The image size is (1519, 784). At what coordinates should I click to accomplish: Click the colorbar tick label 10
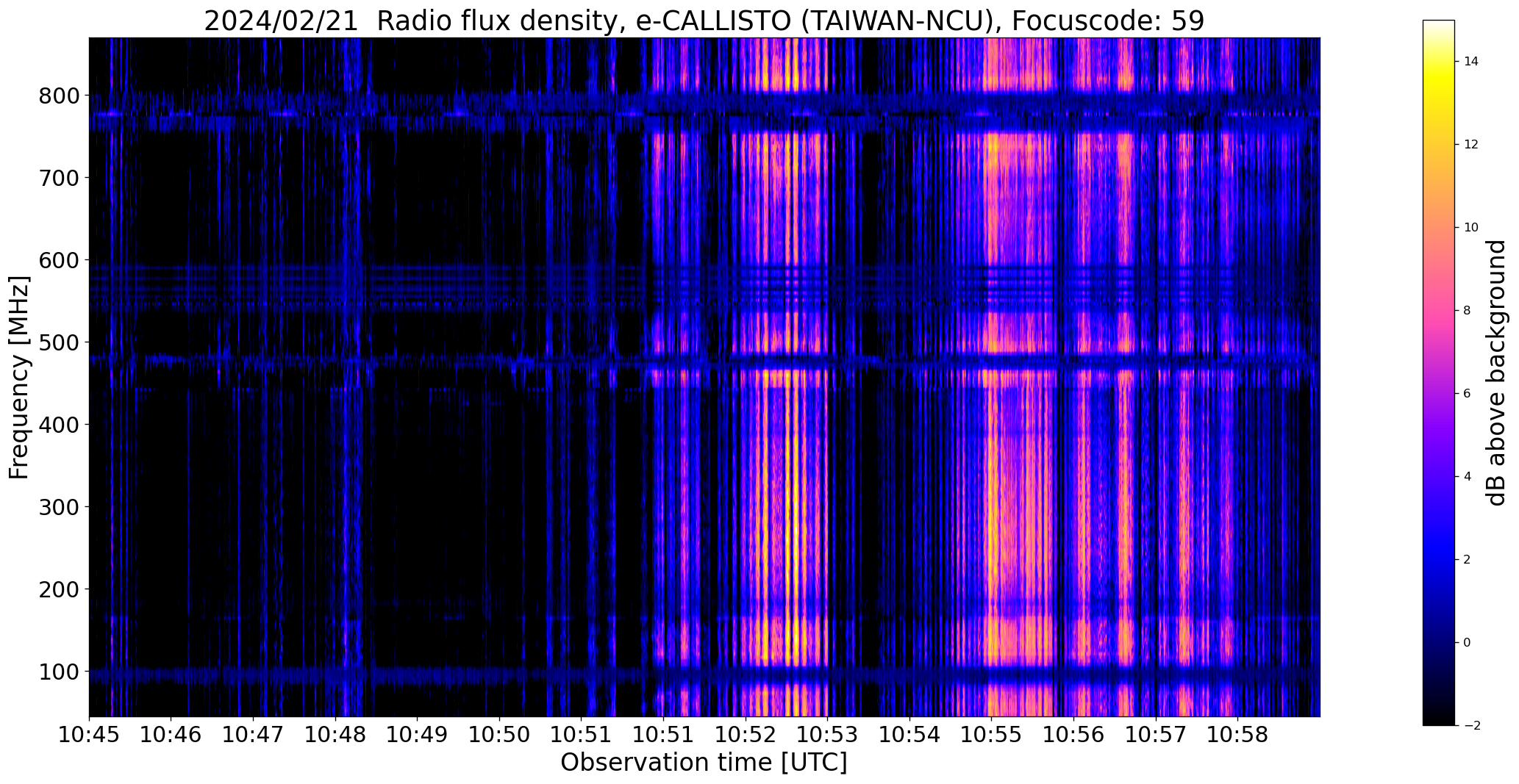click(x=1471, y=228)
